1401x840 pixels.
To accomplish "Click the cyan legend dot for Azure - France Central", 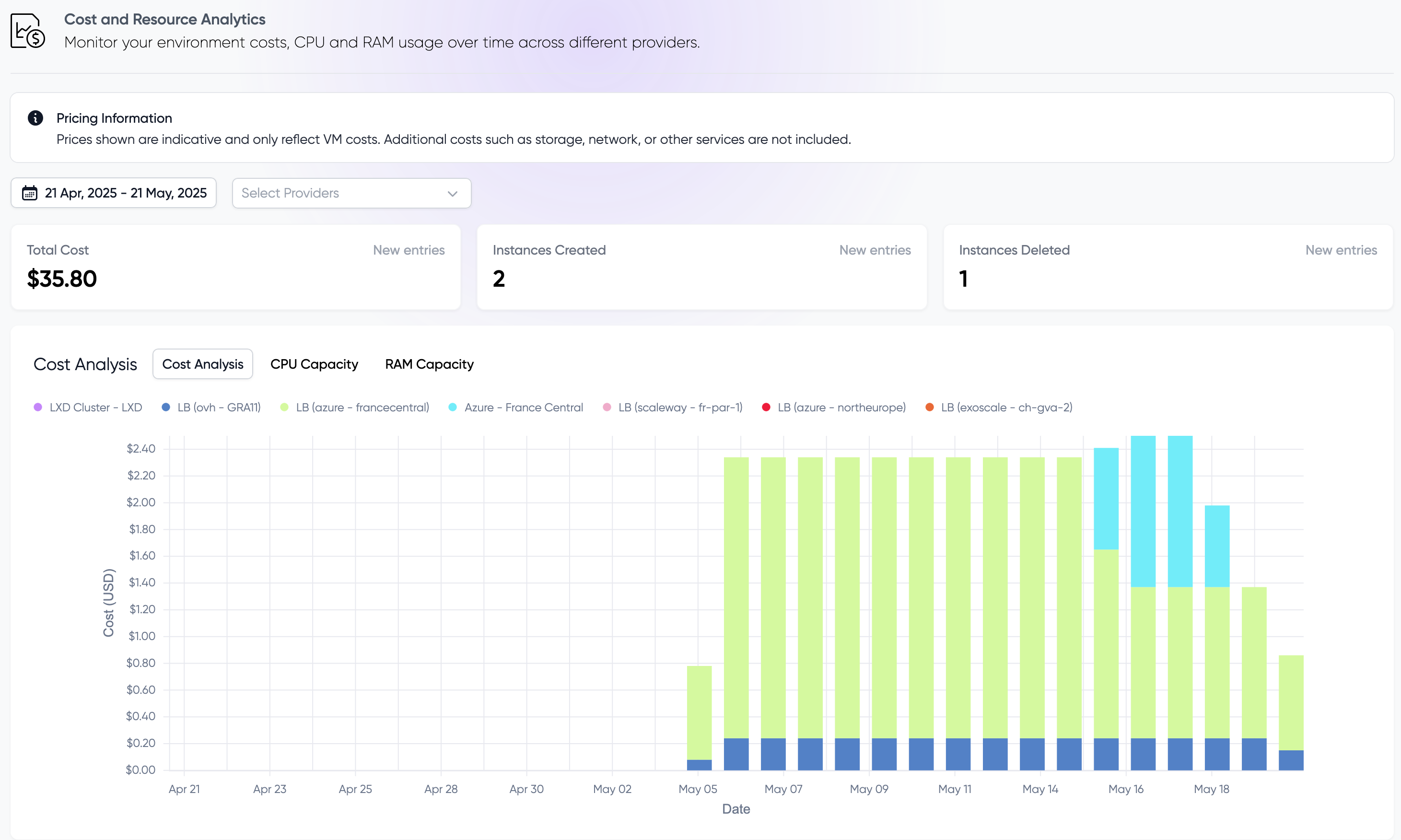I will point(452,407).
